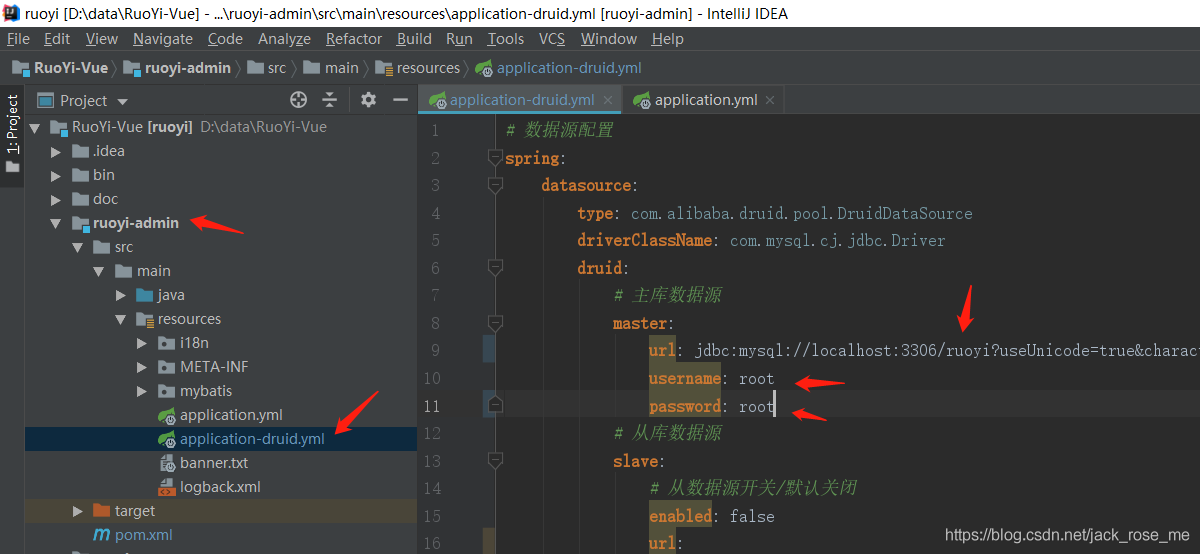Open the Edit menu
The height and width of the screenshot is (554, 1200).
[x=57, y=39]
